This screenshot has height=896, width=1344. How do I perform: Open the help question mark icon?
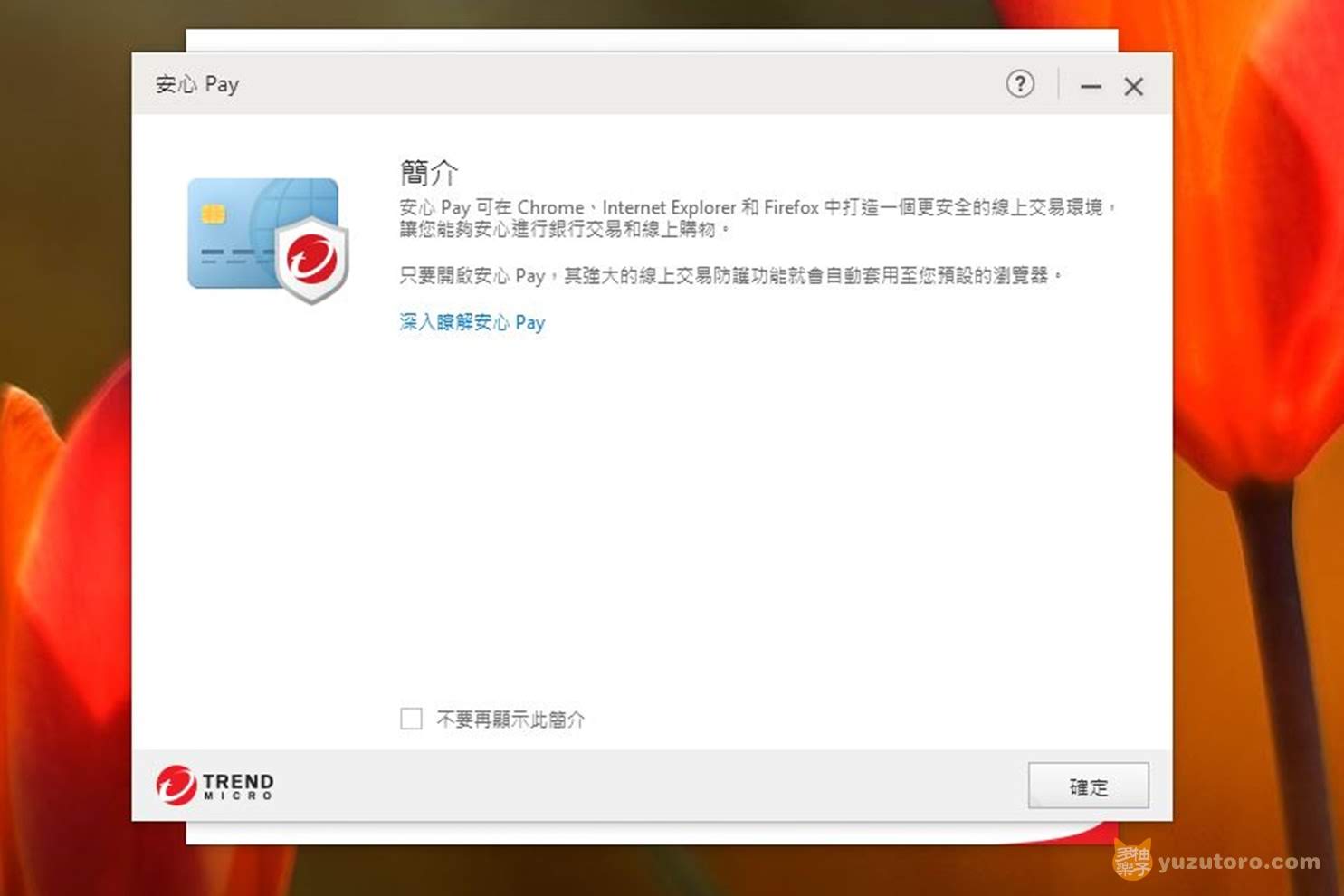pos(1020,84)
